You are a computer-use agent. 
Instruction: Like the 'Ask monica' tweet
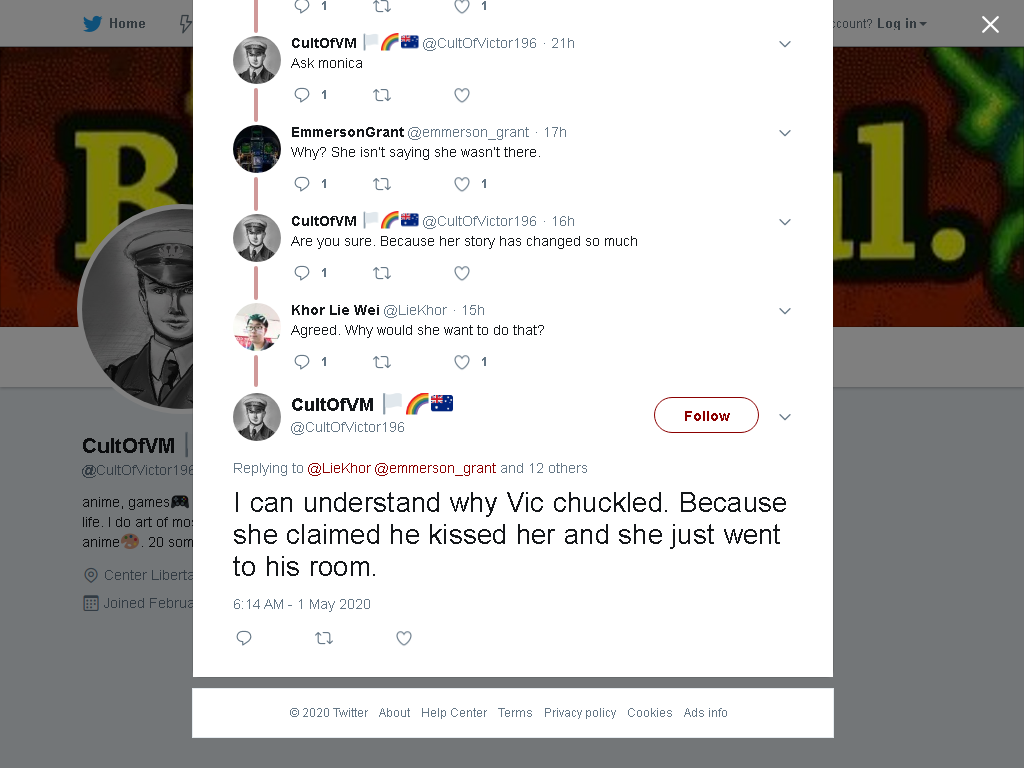(462, 95)
